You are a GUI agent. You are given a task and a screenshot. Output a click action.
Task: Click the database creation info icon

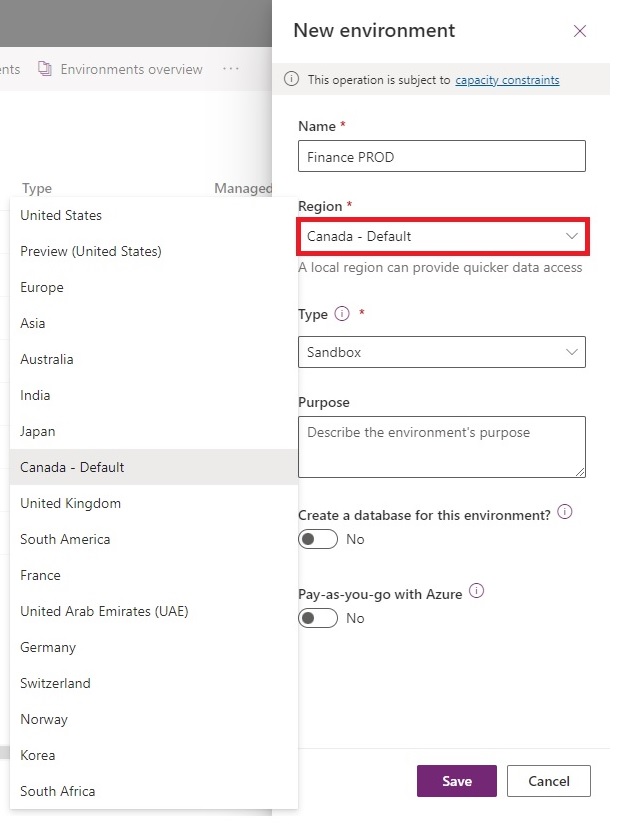(565, 512)
